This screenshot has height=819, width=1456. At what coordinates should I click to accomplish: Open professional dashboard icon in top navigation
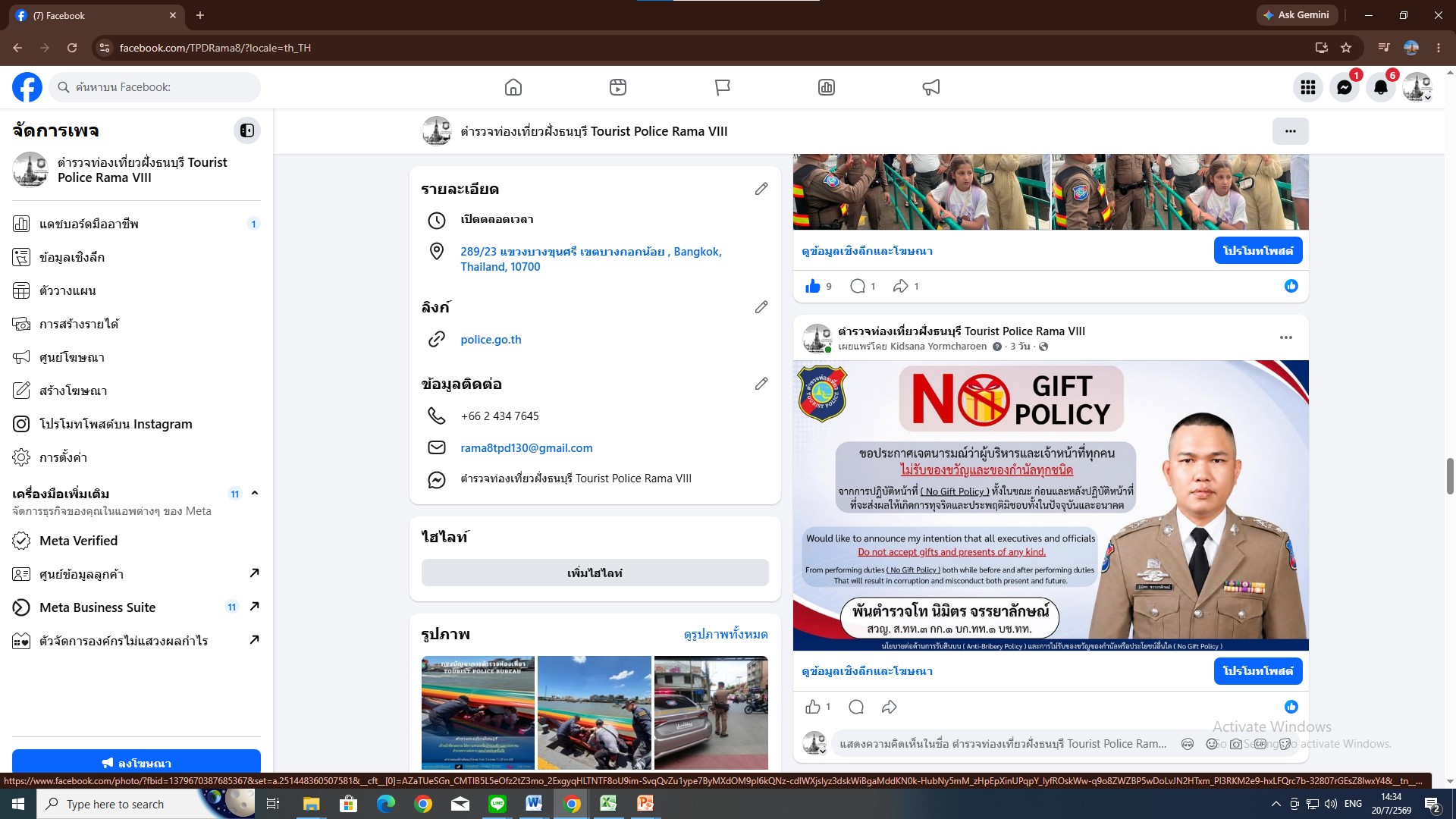point(827,87)
